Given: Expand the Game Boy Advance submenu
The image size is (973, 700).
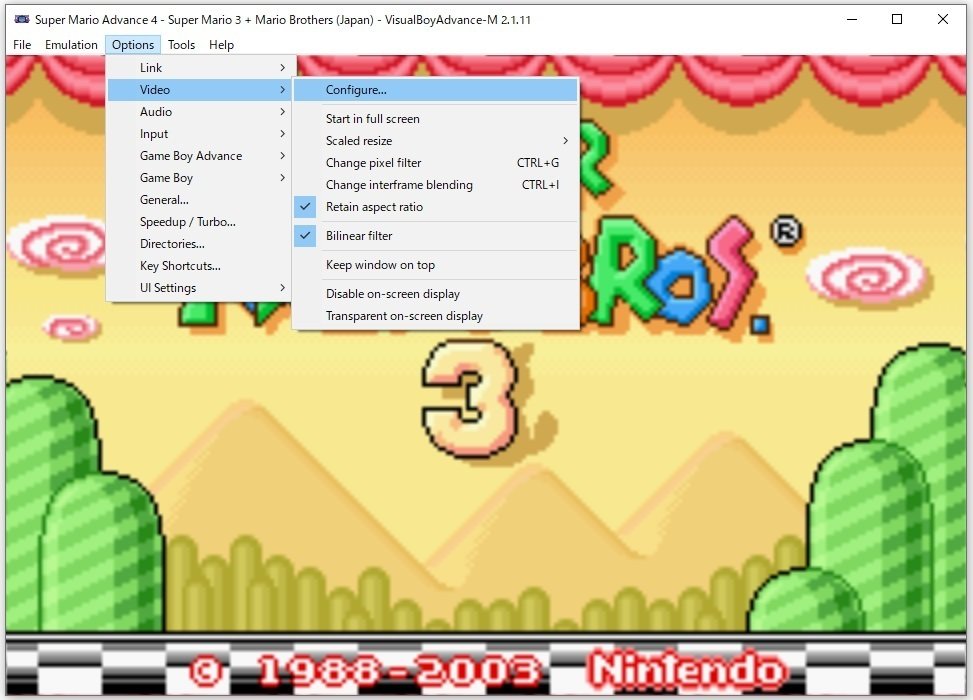Looking at the screenshot, I should pos(199,156).
